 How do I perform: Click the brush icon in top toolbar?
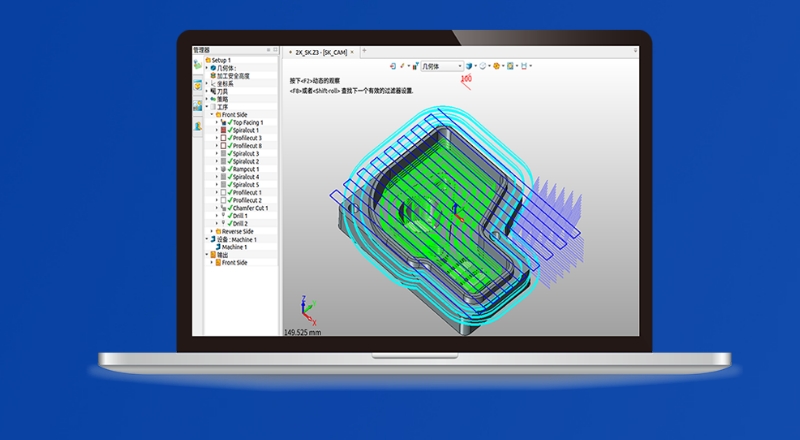403,66
